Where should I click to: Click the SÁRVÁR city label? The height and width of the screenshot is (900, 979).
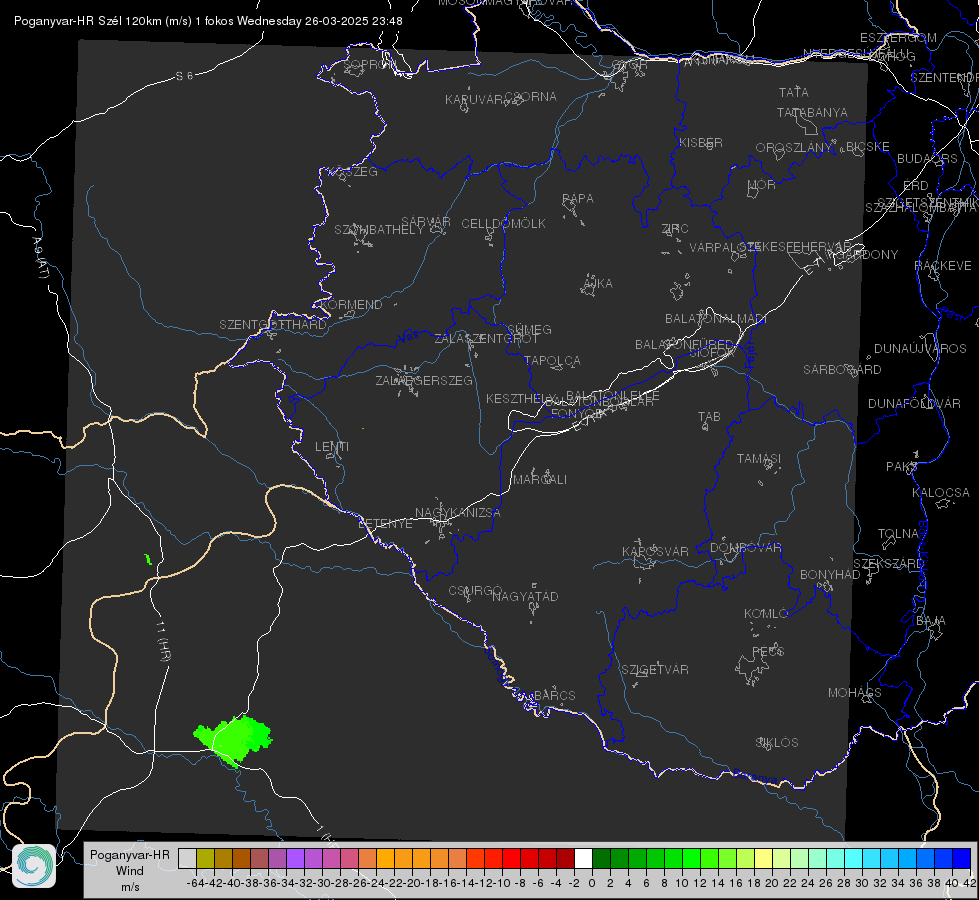pos(426,221)
